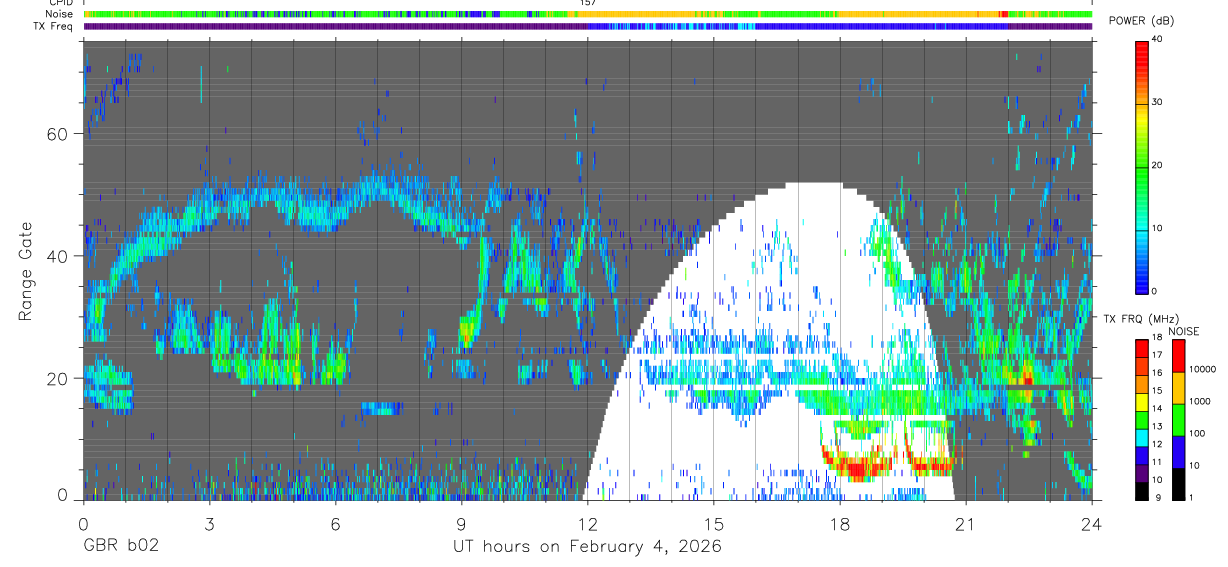Select hour 3 on time axis
This screenshot has width=1228, height=567.
[209, 523]
